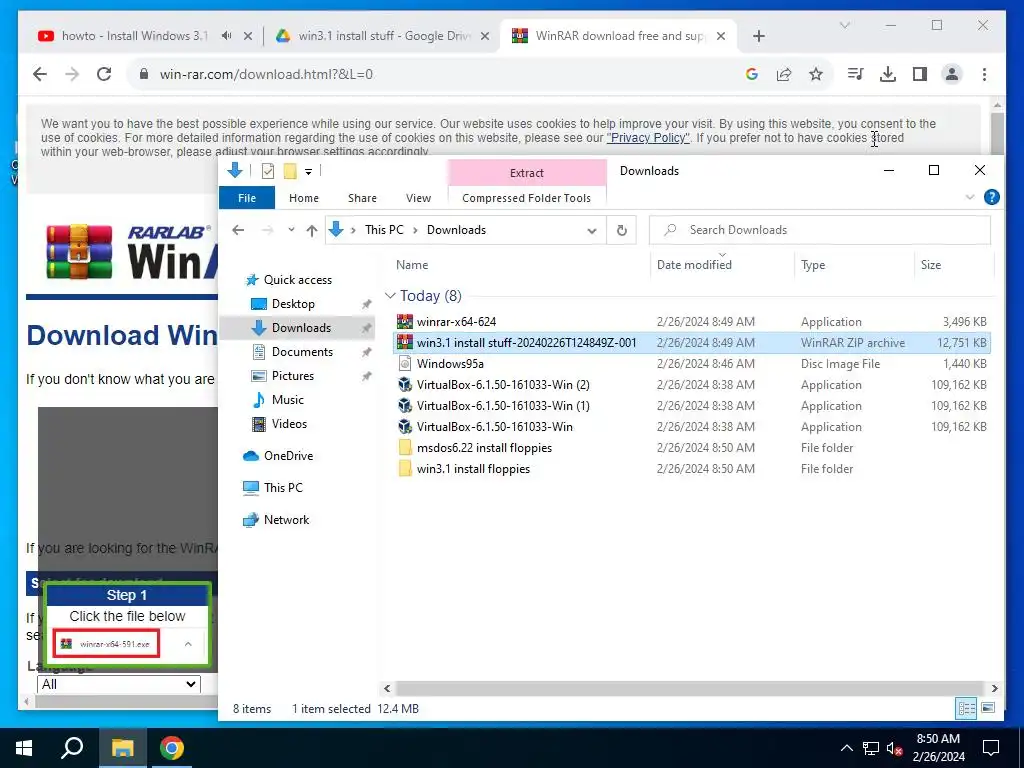1024x768 pixels.
Task: Click the winrar-x64-591.exe download item
Action: (x=106, y=644)
